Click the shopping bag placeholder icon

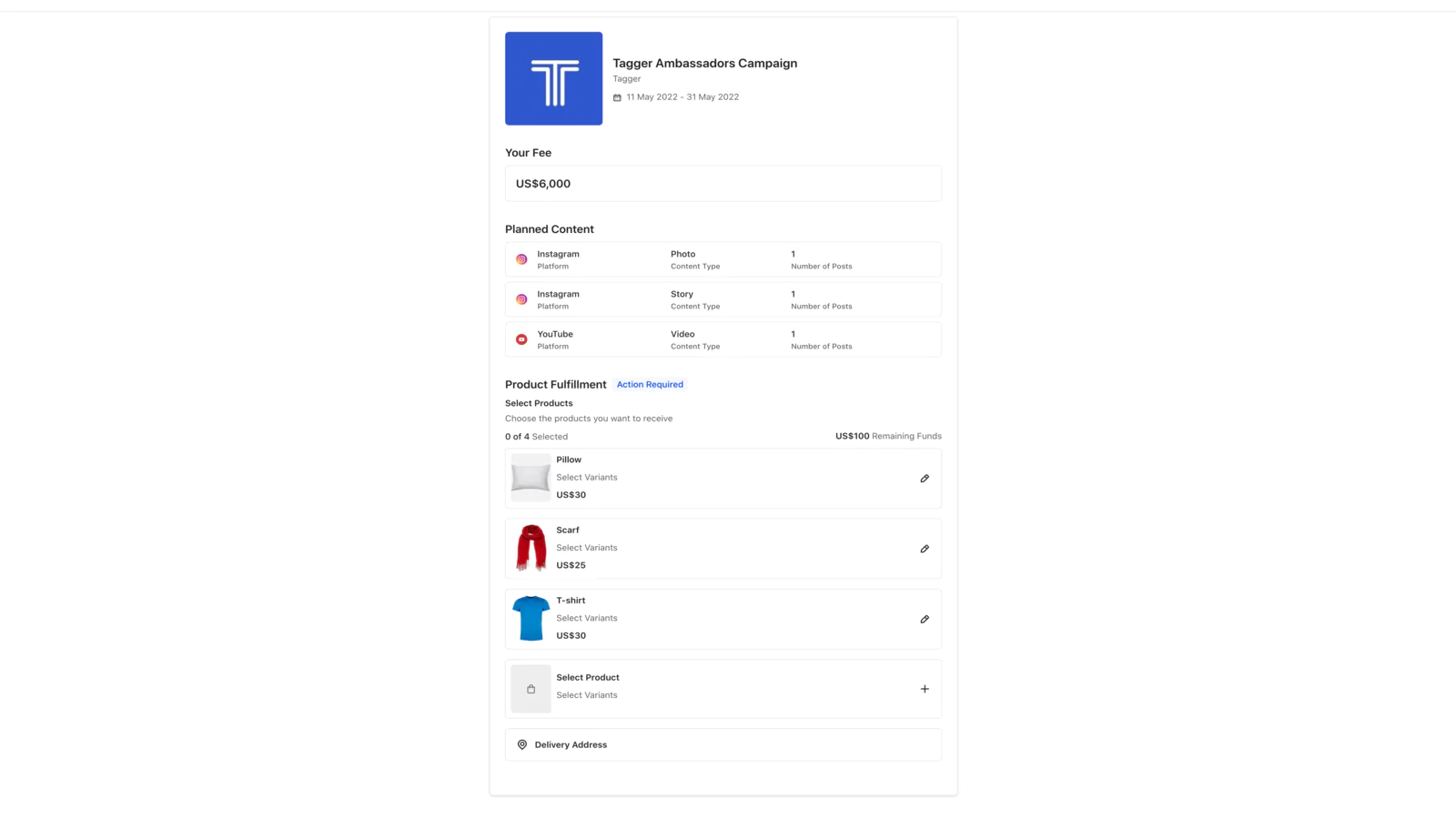(531, 689)
